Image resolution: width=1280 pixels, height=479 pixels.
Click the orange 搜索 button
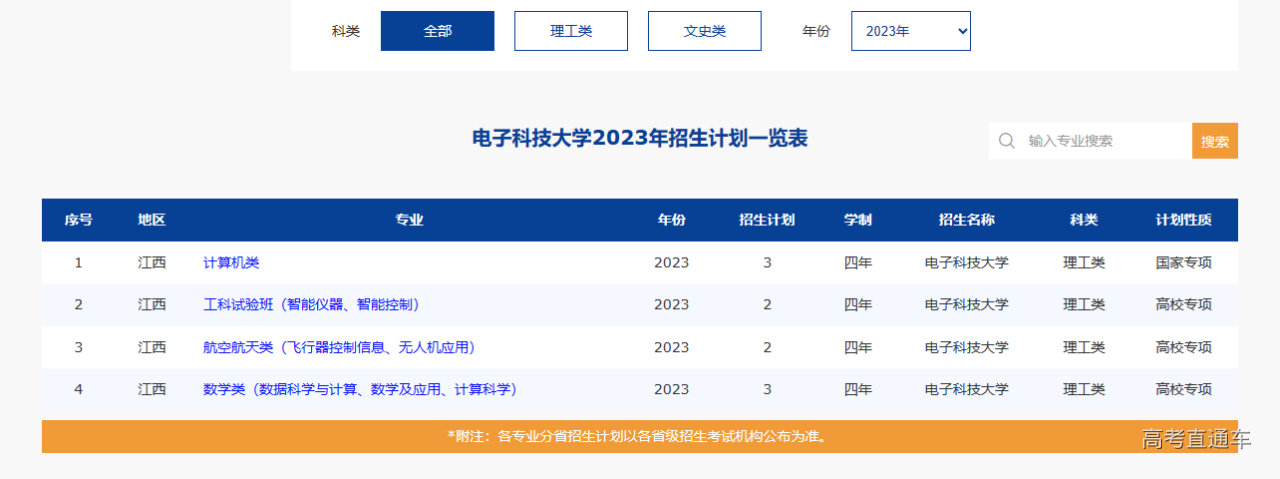tap(1214, 141)
